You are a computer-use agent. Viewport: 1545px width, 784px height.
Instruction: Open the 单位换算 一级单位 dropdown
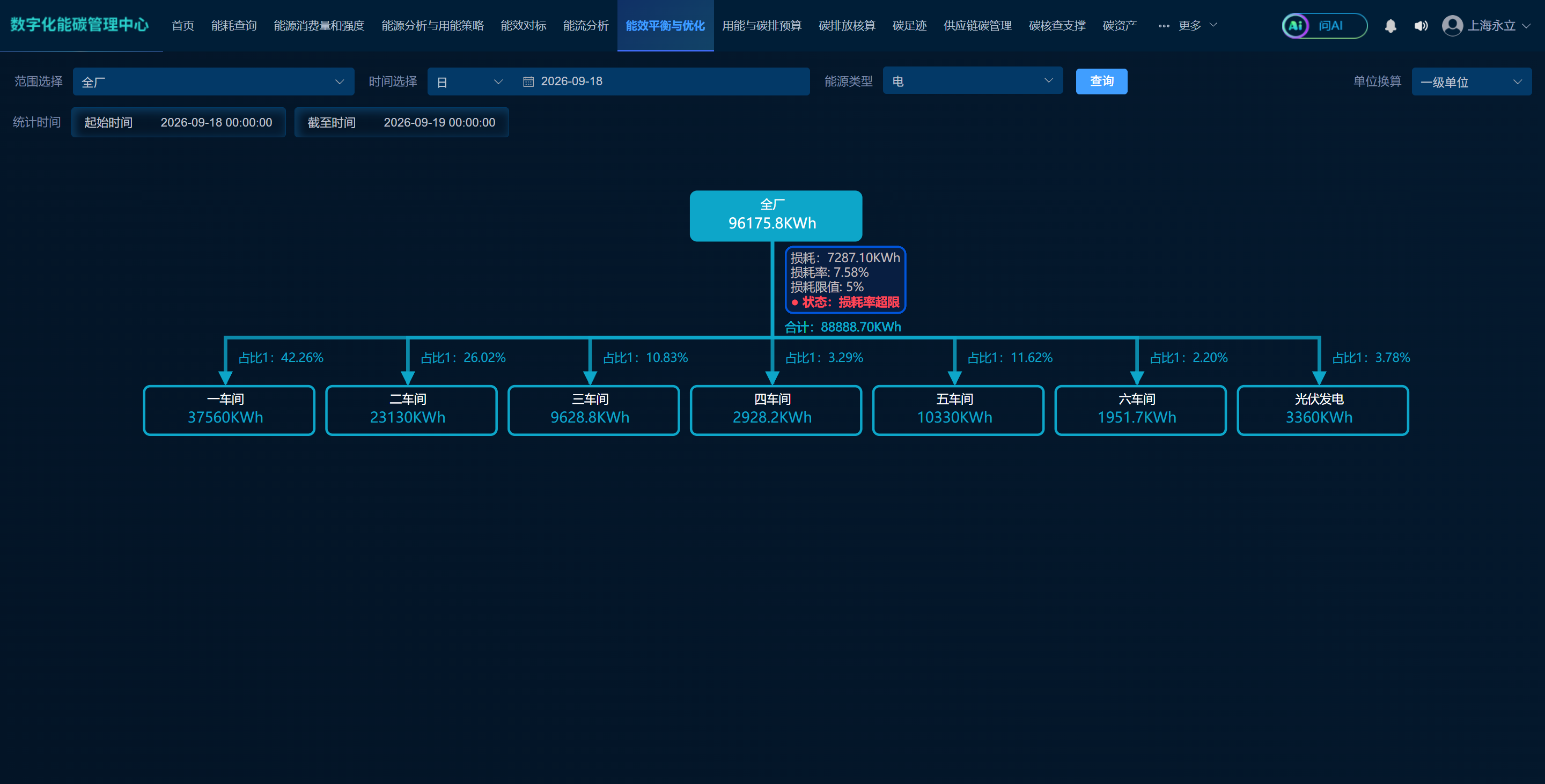pos(1471,82)
